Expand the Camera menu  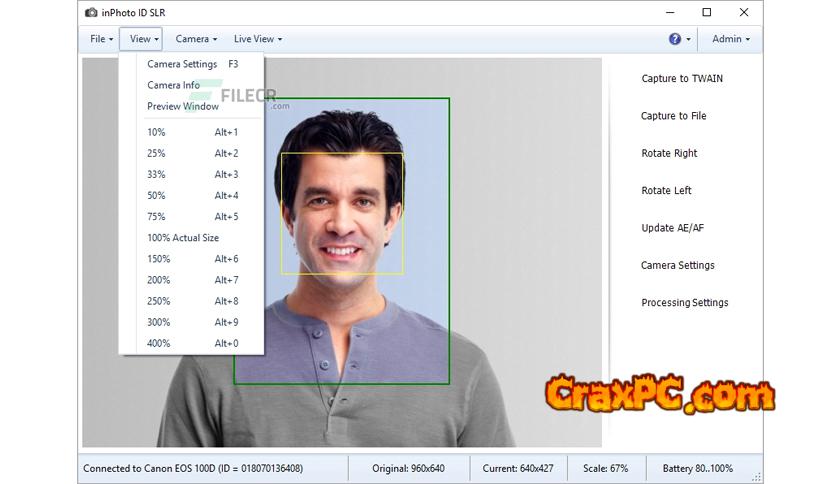(x=196, y=39)
